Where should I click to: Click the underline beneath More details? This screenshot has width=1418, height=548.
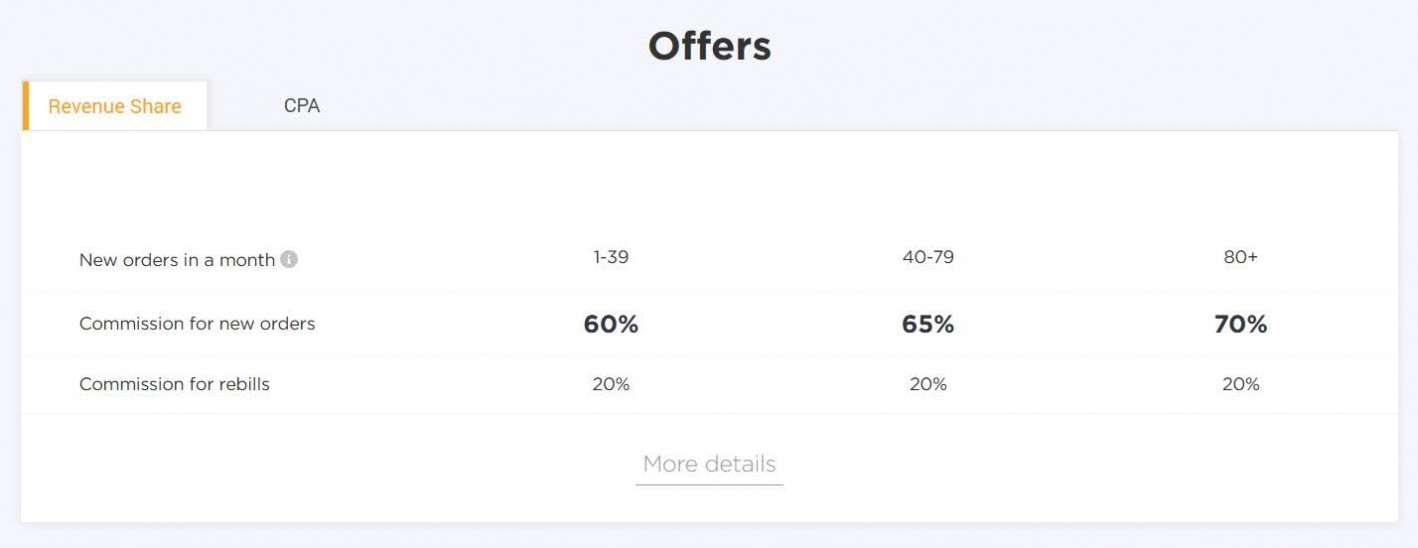[709, 485]
